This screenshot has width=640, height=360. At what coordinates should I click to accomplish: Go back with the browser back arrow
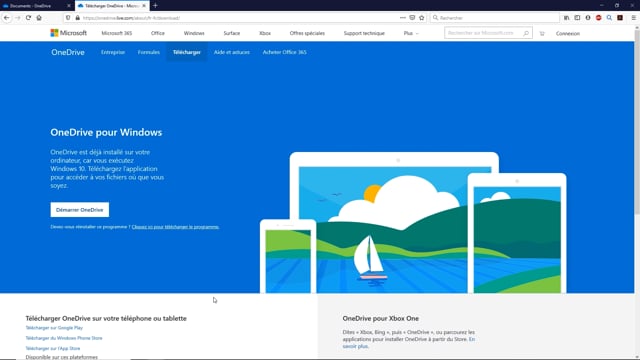point(7,18)
